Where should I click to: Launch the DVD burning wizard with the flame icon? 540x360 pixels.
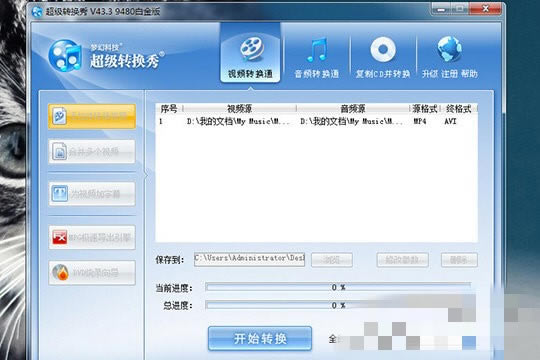92,273
